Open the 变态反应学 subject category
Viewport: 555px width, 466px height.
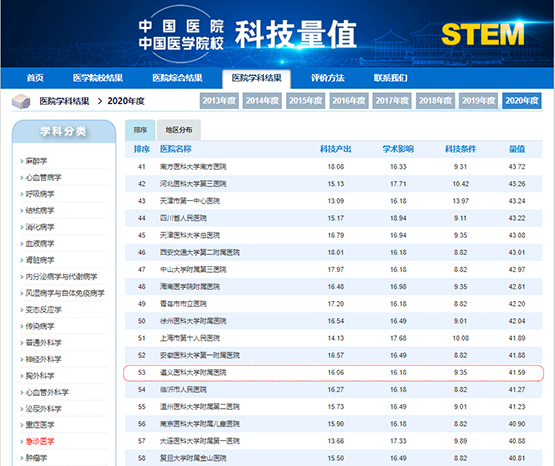point(43,310)
